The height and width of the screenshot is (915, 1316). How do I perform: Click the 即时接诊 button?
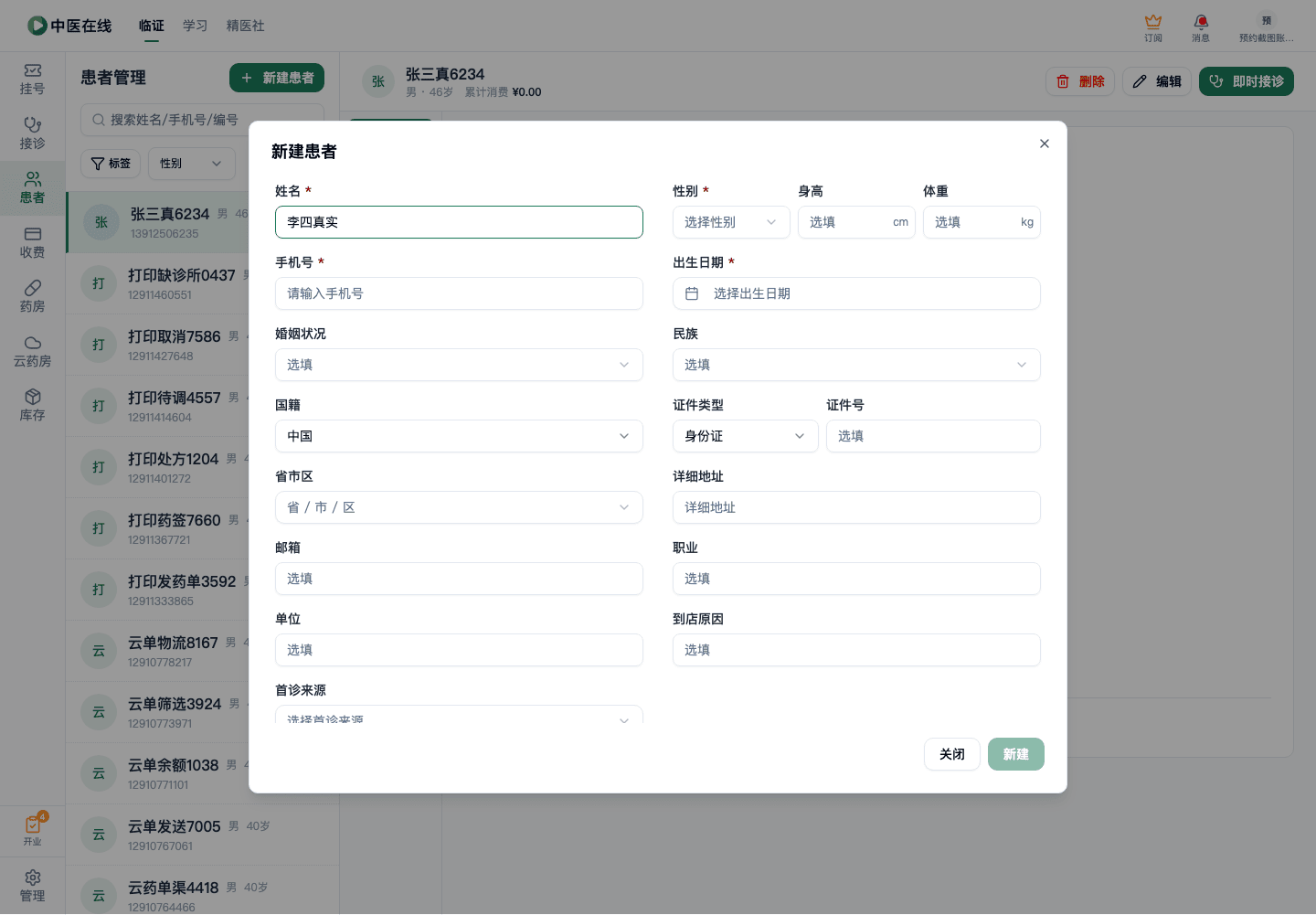pos(1247,81)
